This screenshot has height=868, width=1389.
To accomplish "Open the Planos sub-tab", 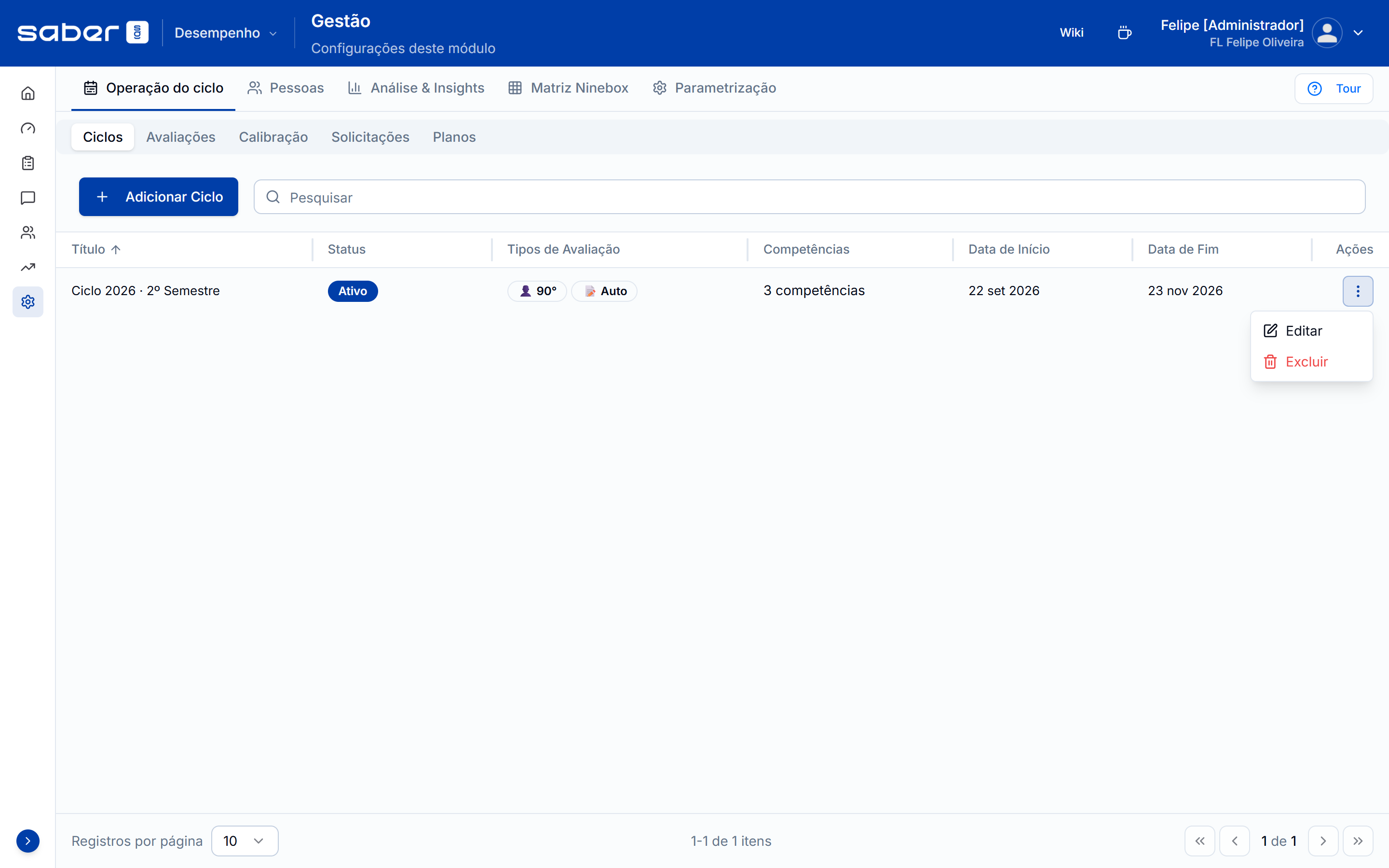I will (x=454, y=136).
